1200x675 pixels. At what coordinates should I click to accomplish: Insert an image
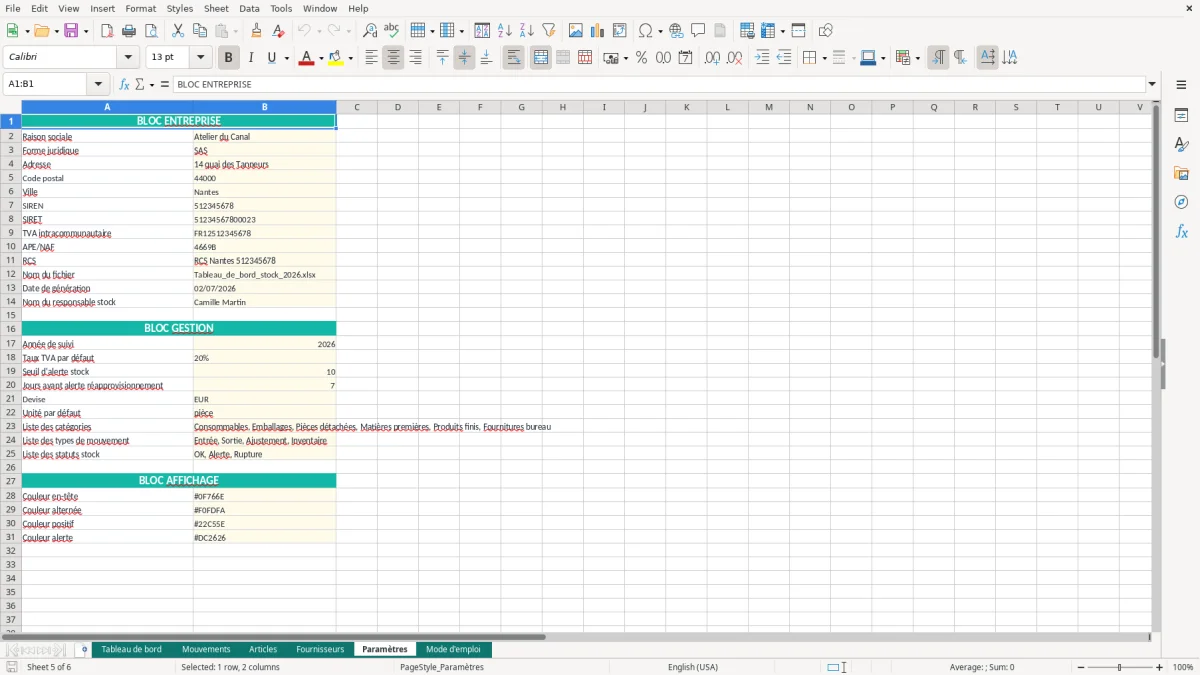point(576,31)
